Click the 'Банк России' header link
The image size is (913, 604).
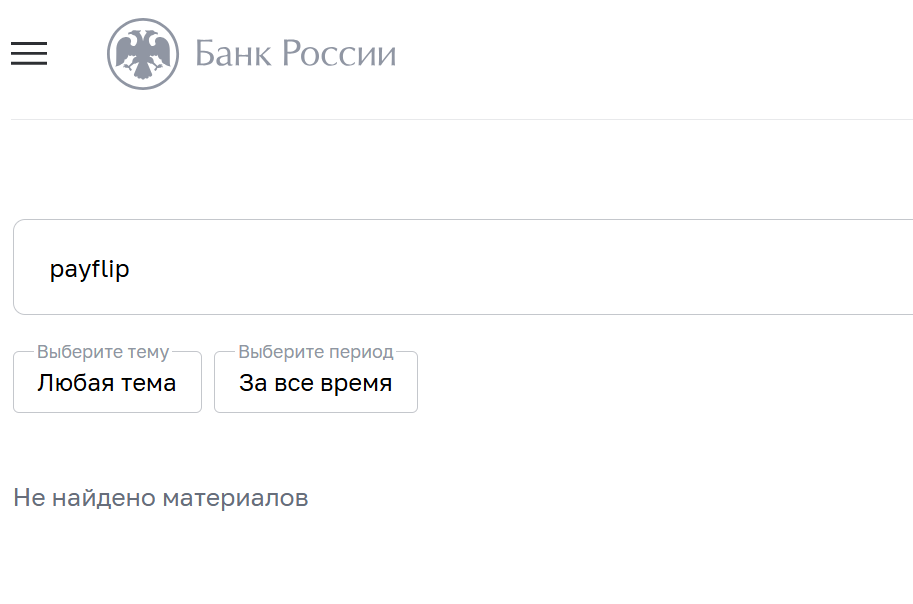click(x=295, y=54)
